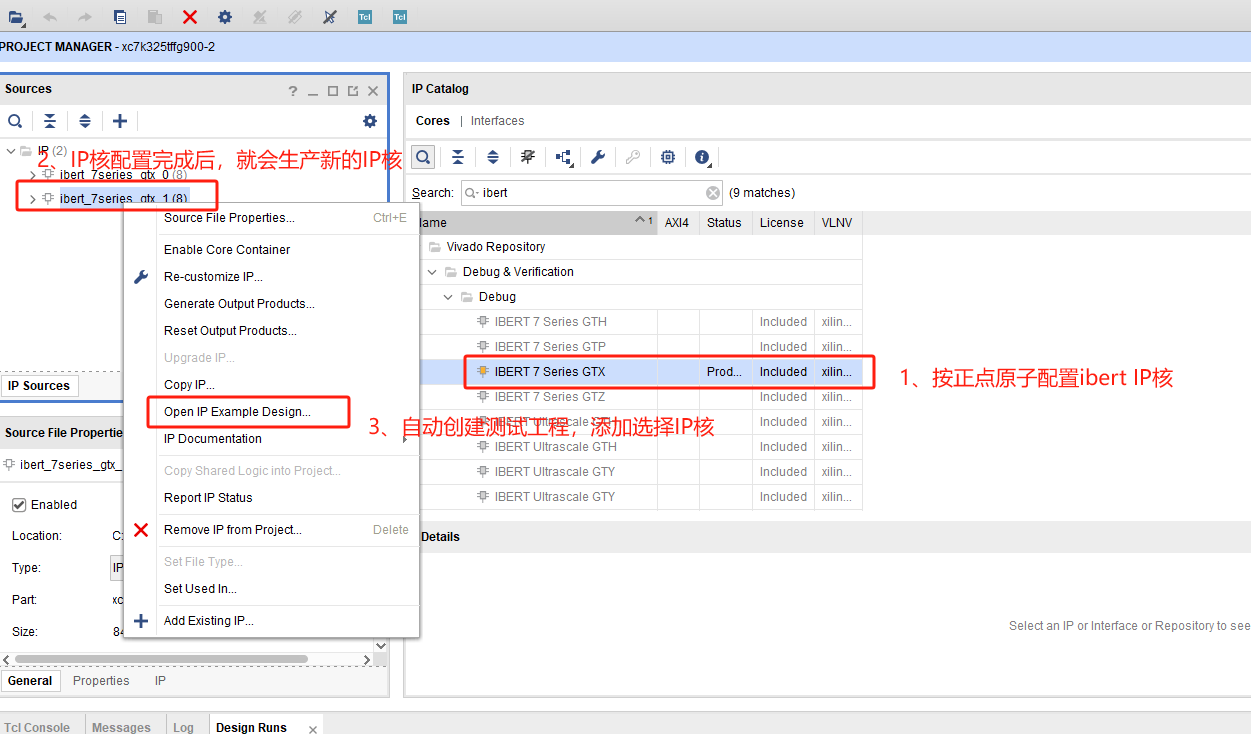Click the chip icon in IP Catalog toolbar

click(668, 157)
